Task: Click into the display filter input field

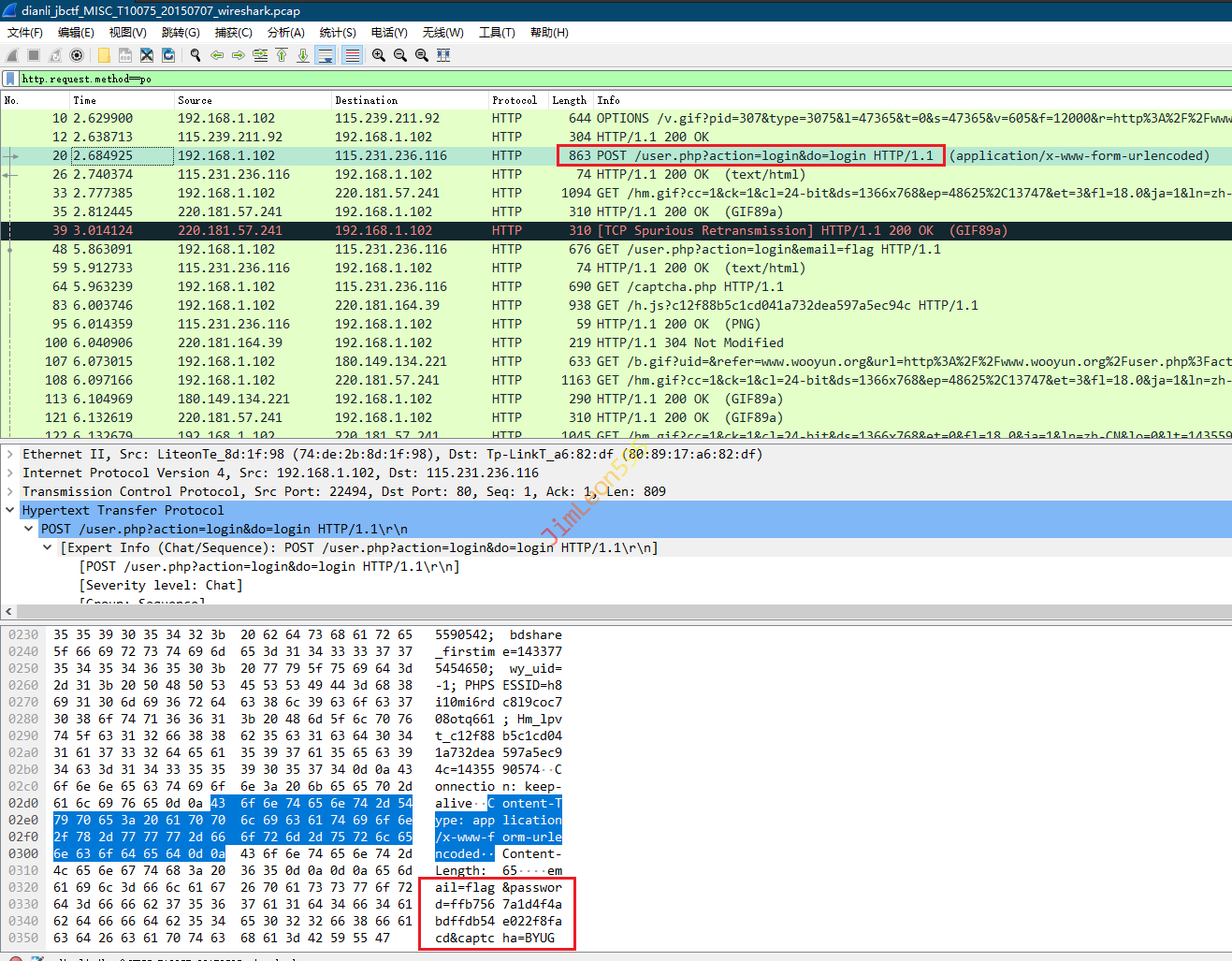Action: (x=561, y=79)
